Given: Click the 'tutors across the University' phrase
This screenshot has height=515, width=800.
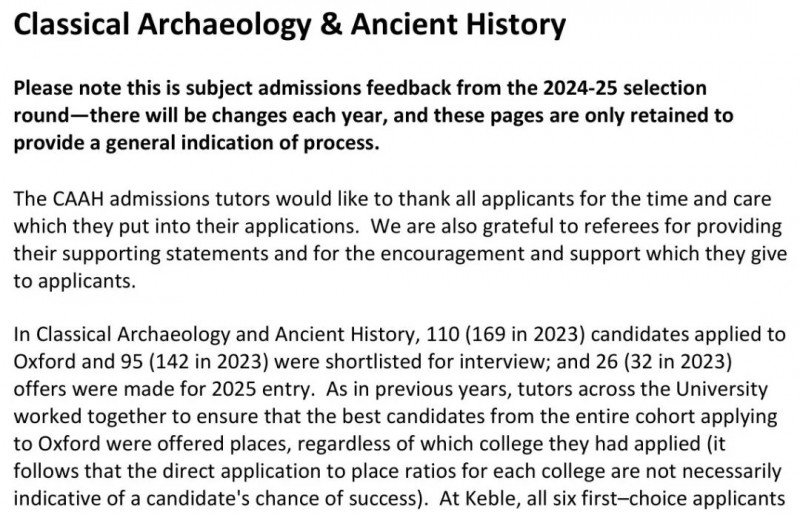Looking at the screenshot, I should coord(643,389).
